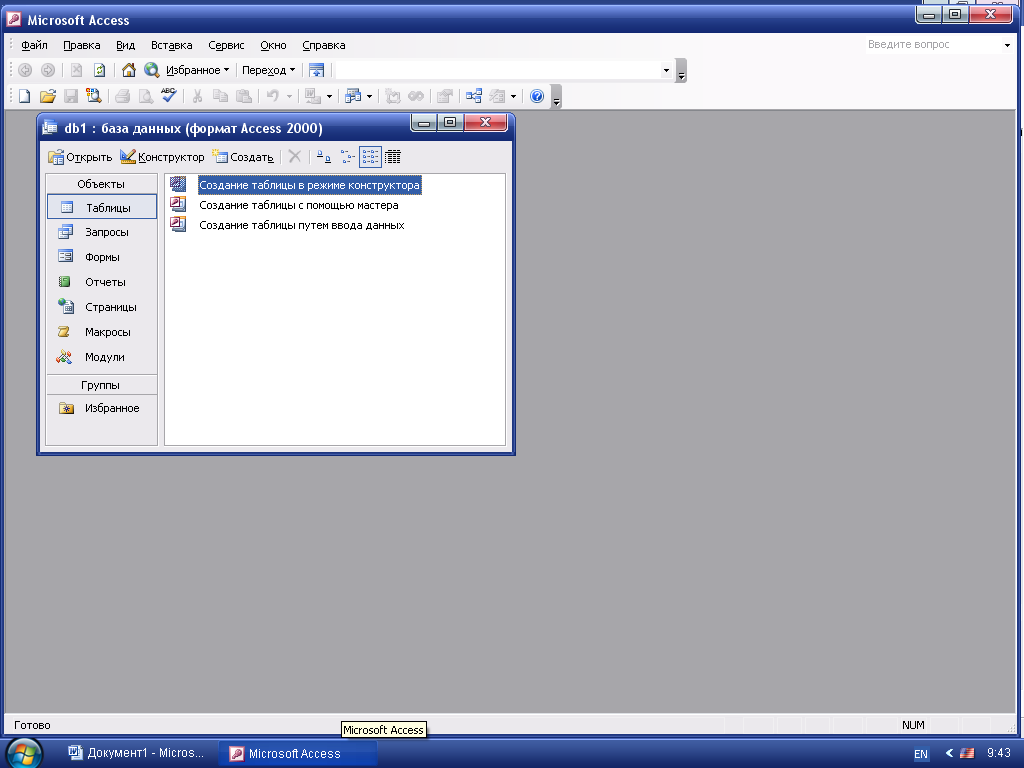This screenshot has height=768, width=1024.
Task: Click the Forward arrow on the Web toolbar
Action: [x=48, y=70]
